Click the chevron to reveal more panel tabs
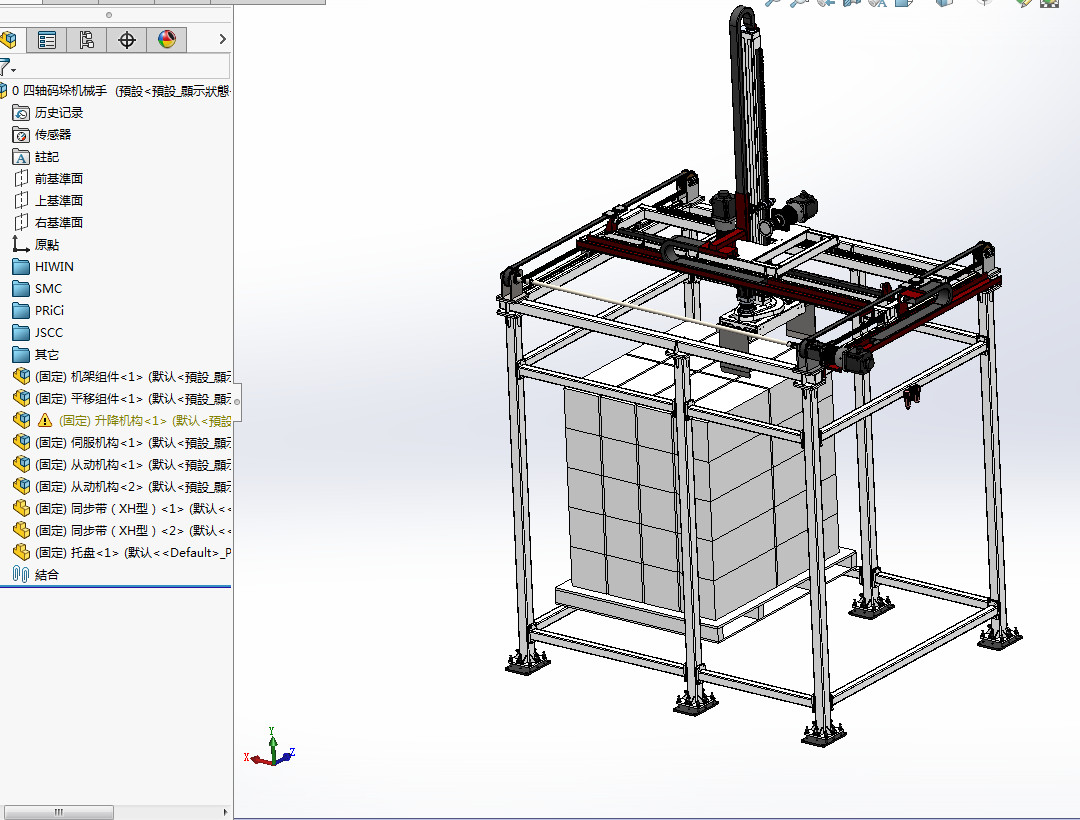Image resolution: width=1080 pixels, height=820 pixels. 223,40
